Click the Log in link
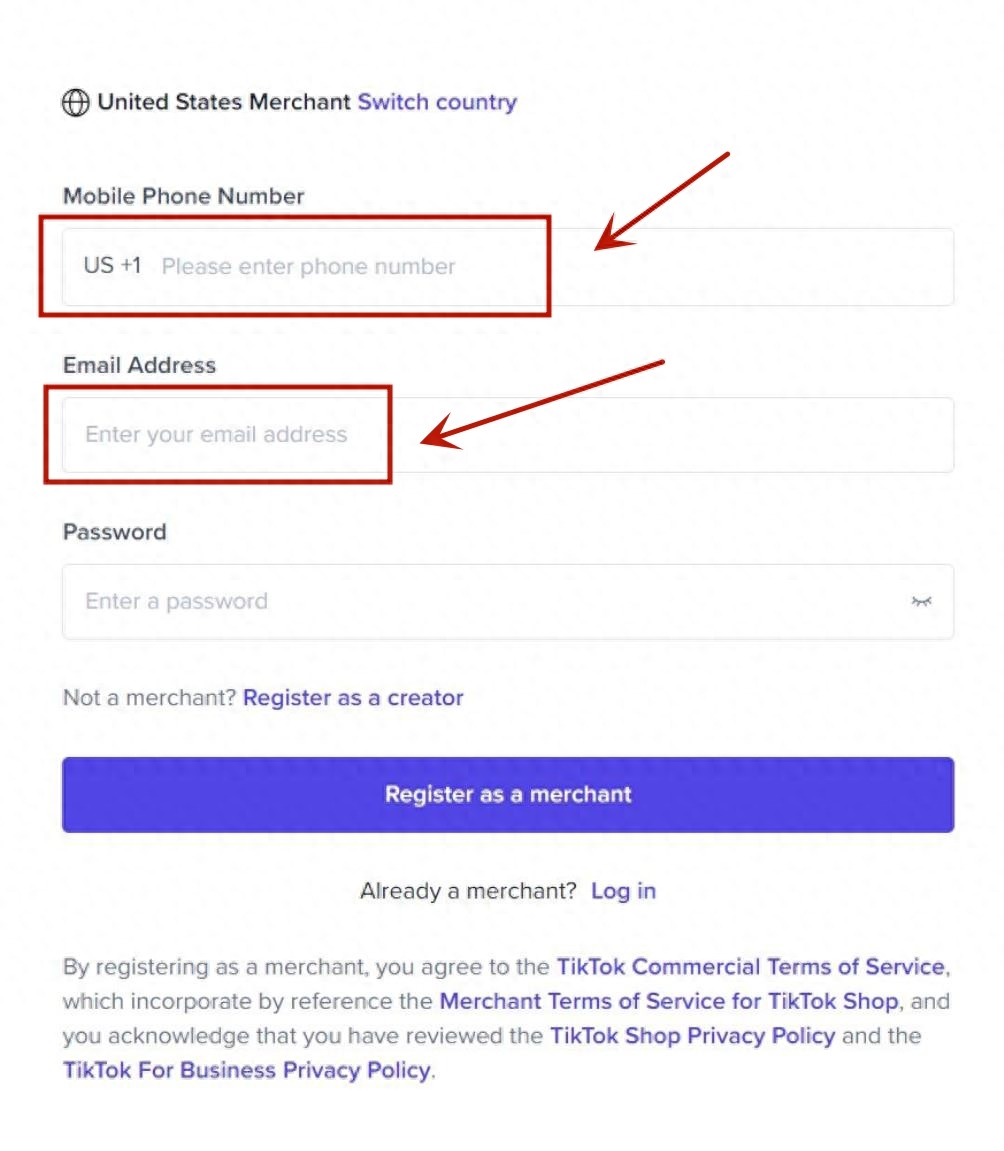This screenshot has width=1004, height=1151. tap(623, 891)
